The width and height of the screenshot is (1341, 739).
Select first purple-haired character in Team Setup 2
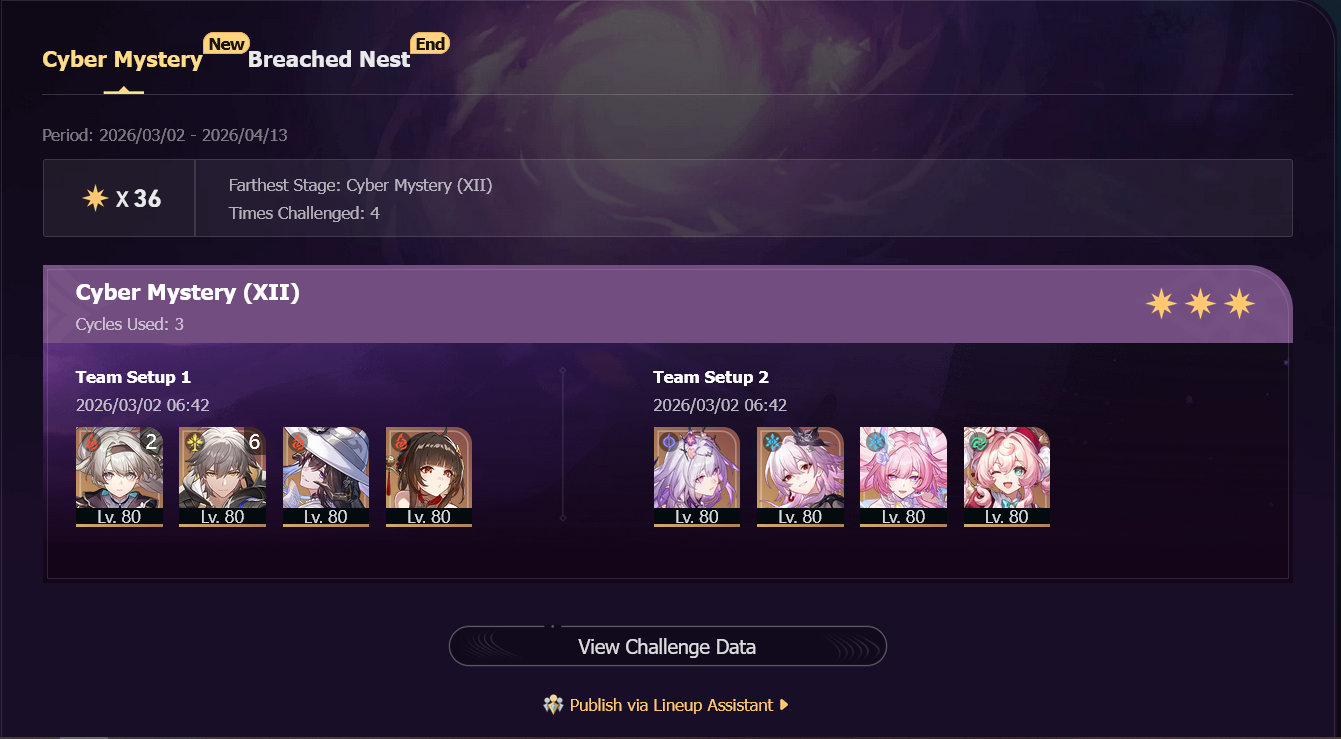[697, 477]
